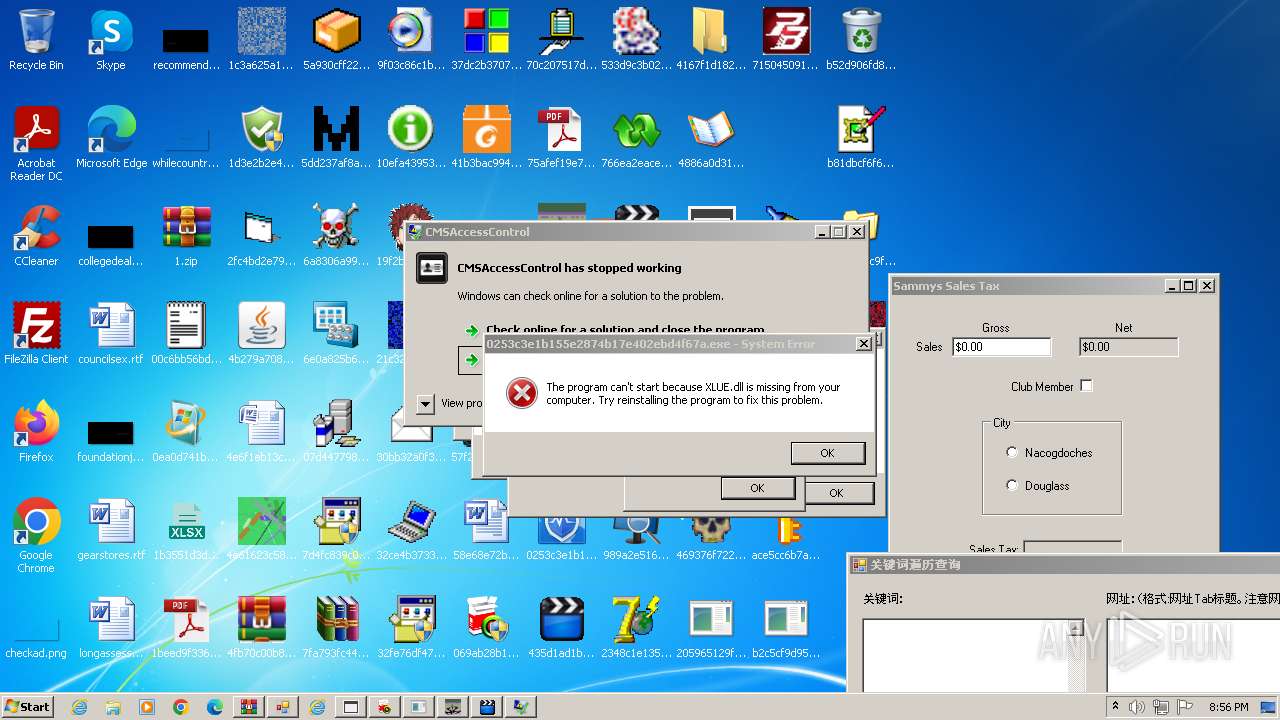Click the Net sales value field

point(1128,347)
